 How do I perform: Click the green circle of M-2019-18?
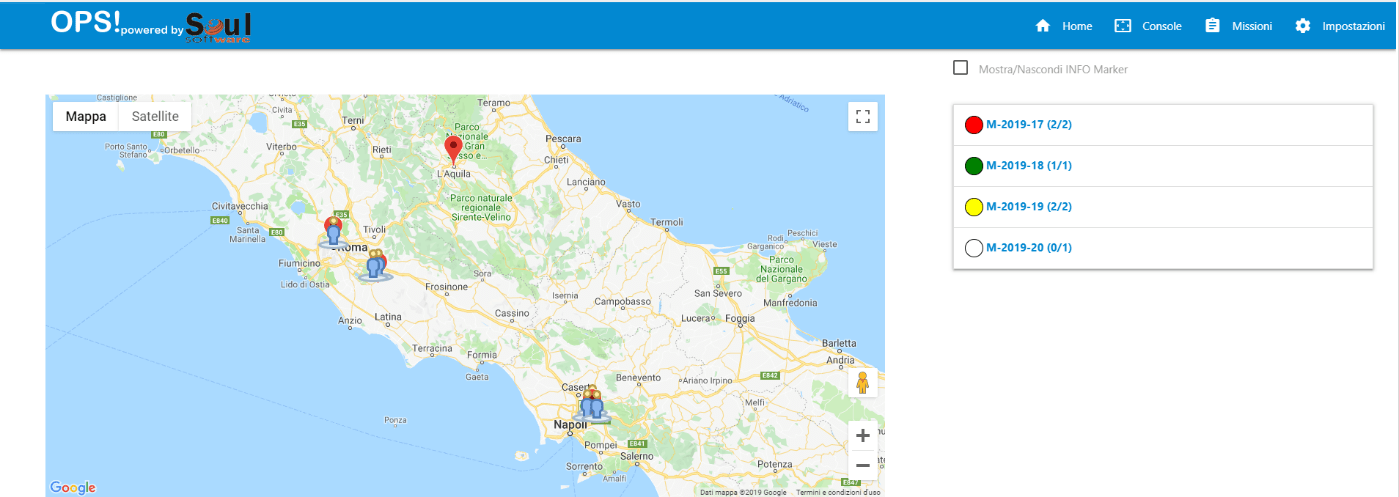974,166
